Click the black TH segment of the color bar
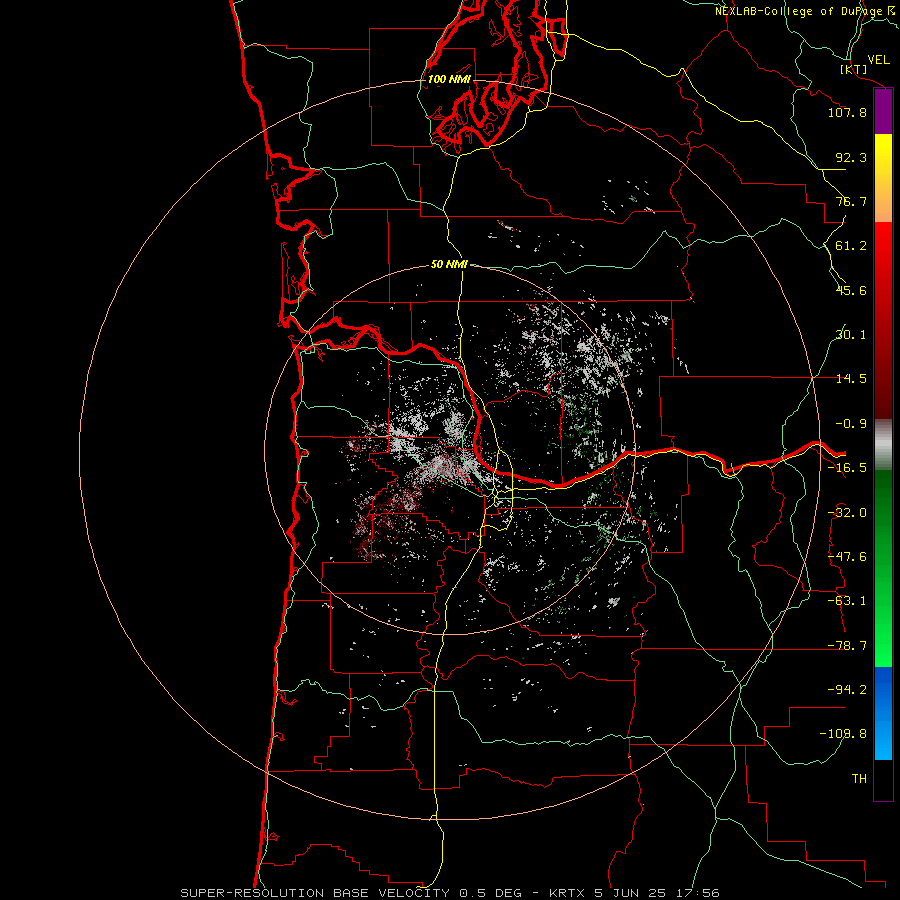Image resolution: width=900 pixels, height=900 pixels. (883, 780)
